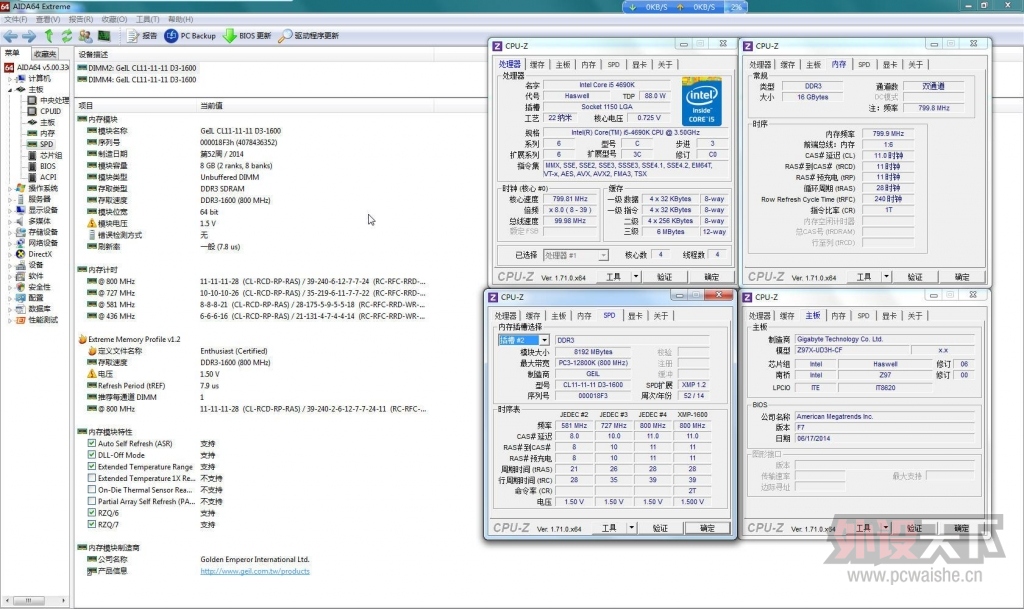
Task: Open 工具 dropdown arrow in CPU-Z processor window
Action: tap(635, 277)
